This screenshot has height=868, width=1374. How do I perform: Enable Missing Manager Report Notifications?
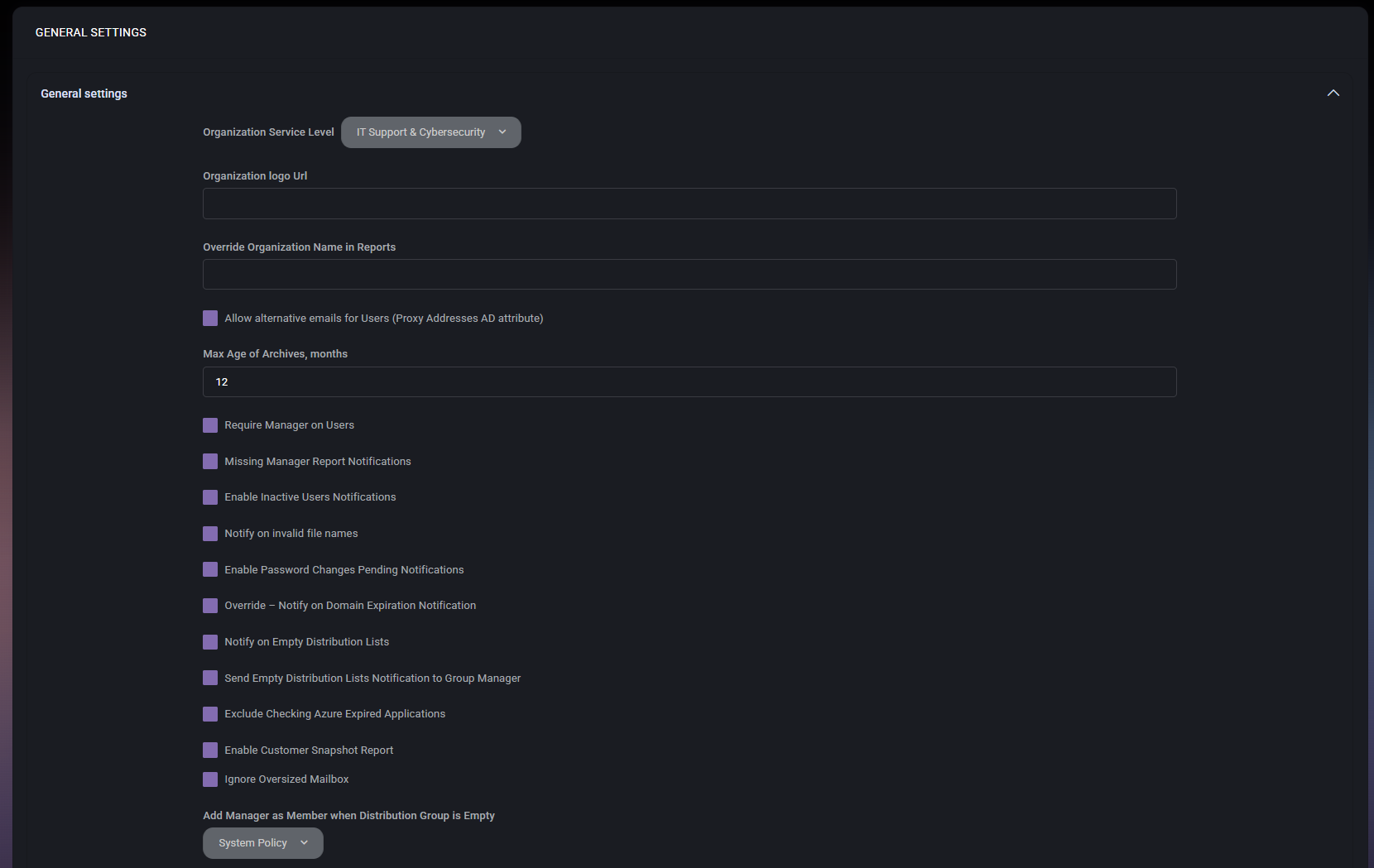[x=209, y=461]
